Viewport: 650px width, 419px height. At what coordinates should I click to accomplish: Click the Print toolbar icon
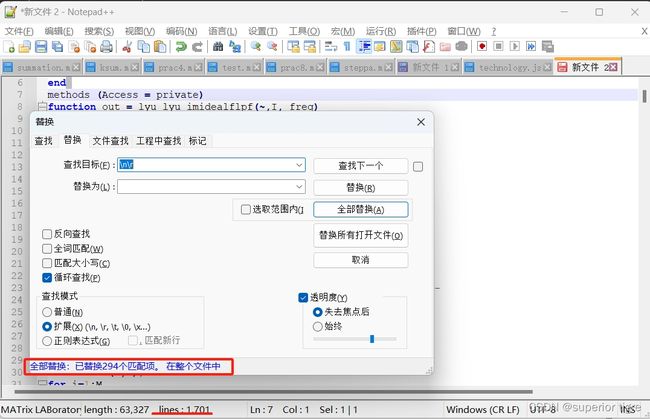[107, 47]
